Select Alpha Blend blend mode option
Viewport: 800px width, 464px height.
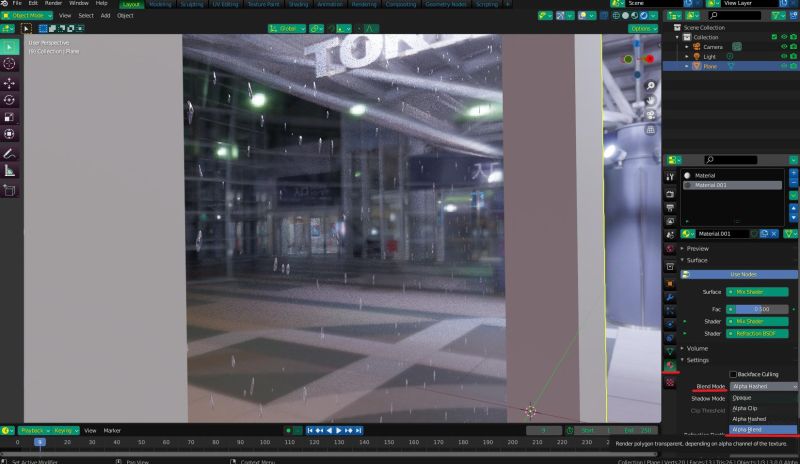[x=763, y=430]
